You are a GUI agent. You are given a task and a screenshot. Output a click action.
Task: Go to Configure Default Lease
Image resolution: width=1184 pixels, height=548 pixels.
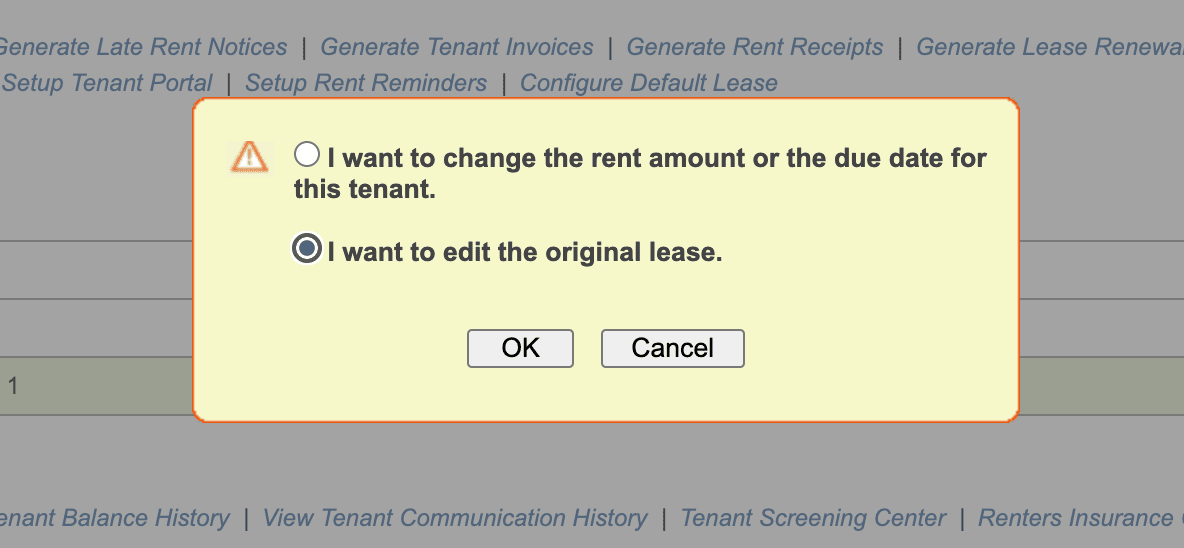pos(649,83)
